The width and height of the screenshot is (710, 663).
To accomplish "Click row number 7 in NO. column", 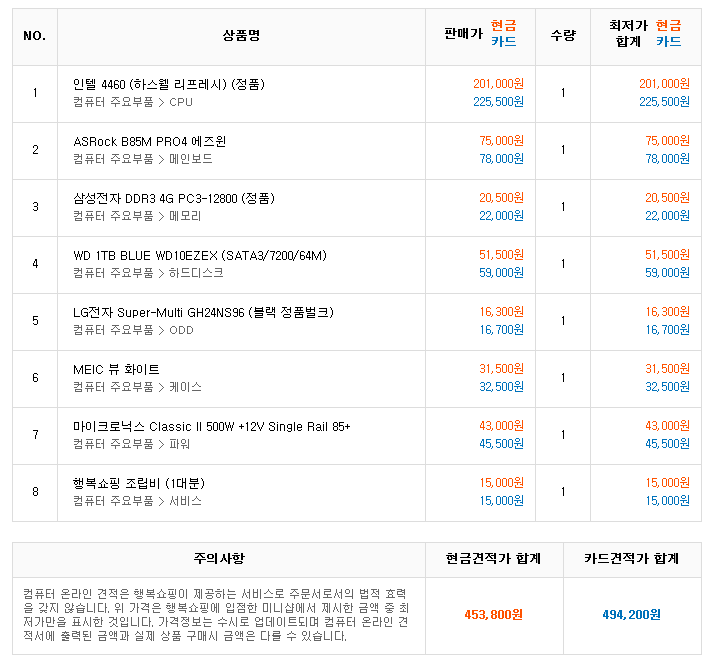I will point(35,435).
